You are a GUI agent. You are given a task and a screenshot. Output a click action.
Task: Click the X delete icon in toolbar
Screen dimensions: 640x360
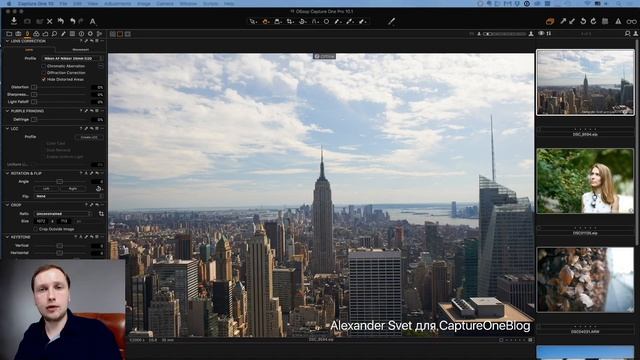(x=50, y=21)
